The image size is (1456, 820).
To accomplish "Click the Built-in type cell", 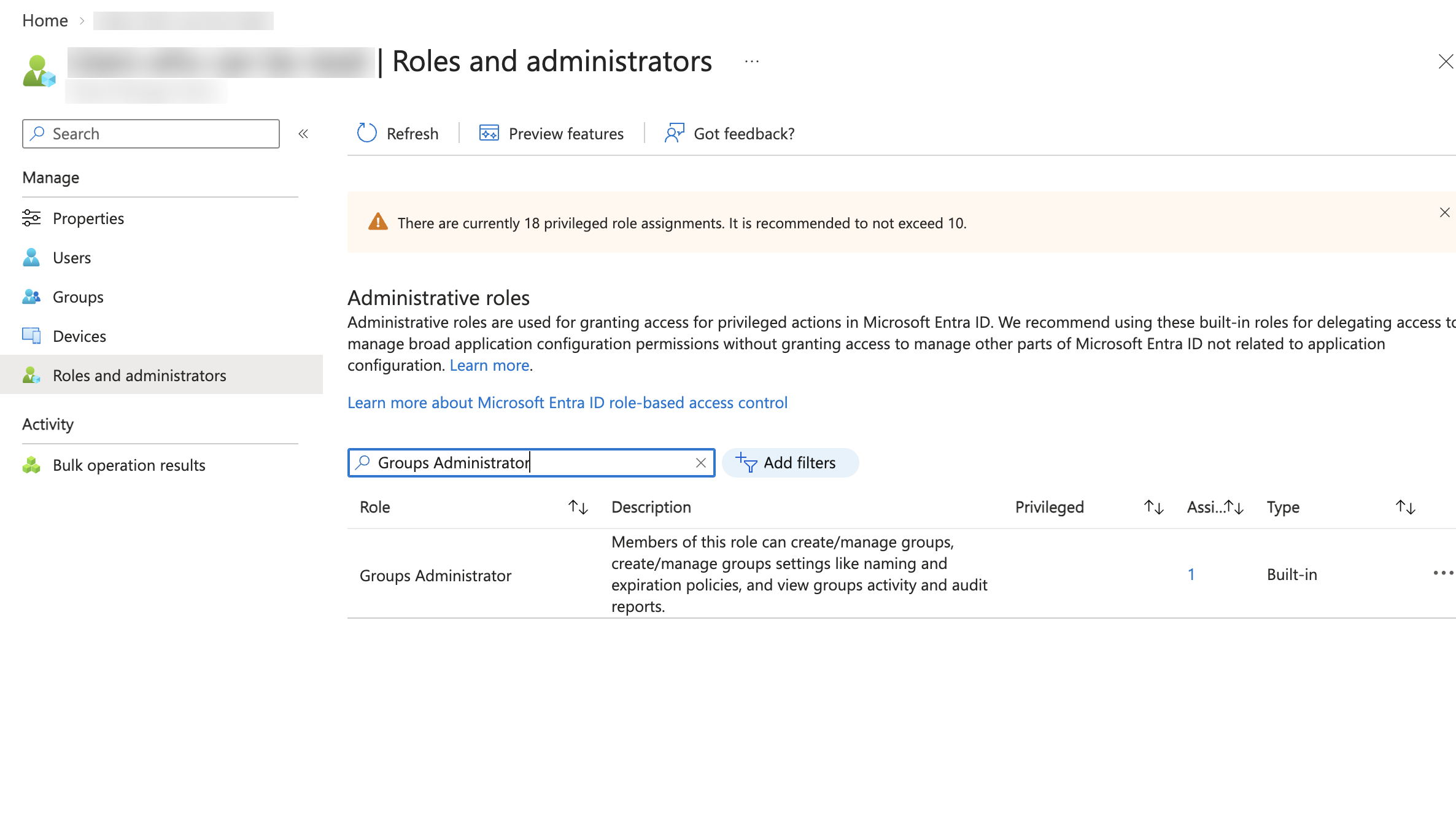I will click(x=1292, y=574).
